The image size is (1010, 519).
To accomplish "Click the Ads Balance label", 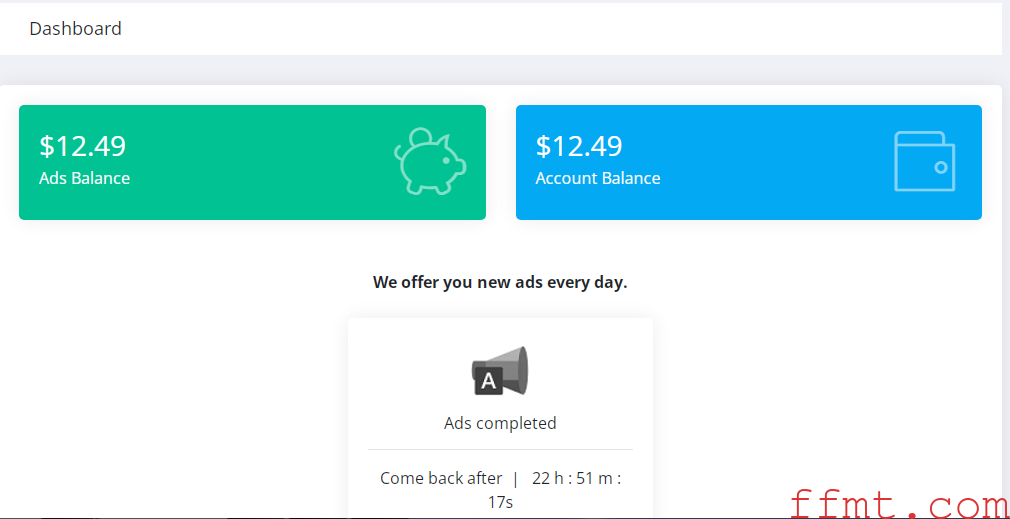I will (x=84, y=178).
